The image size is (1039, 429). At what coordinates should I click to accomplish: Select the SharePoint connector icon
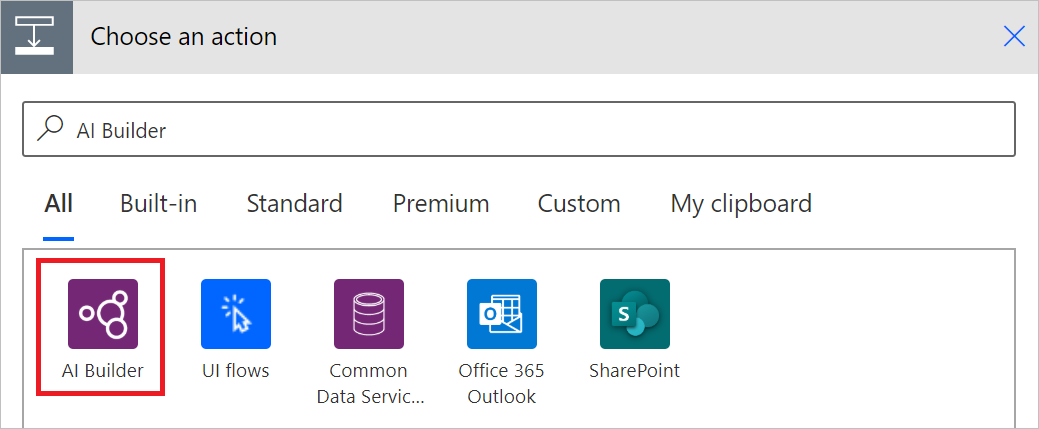[634, 313]
